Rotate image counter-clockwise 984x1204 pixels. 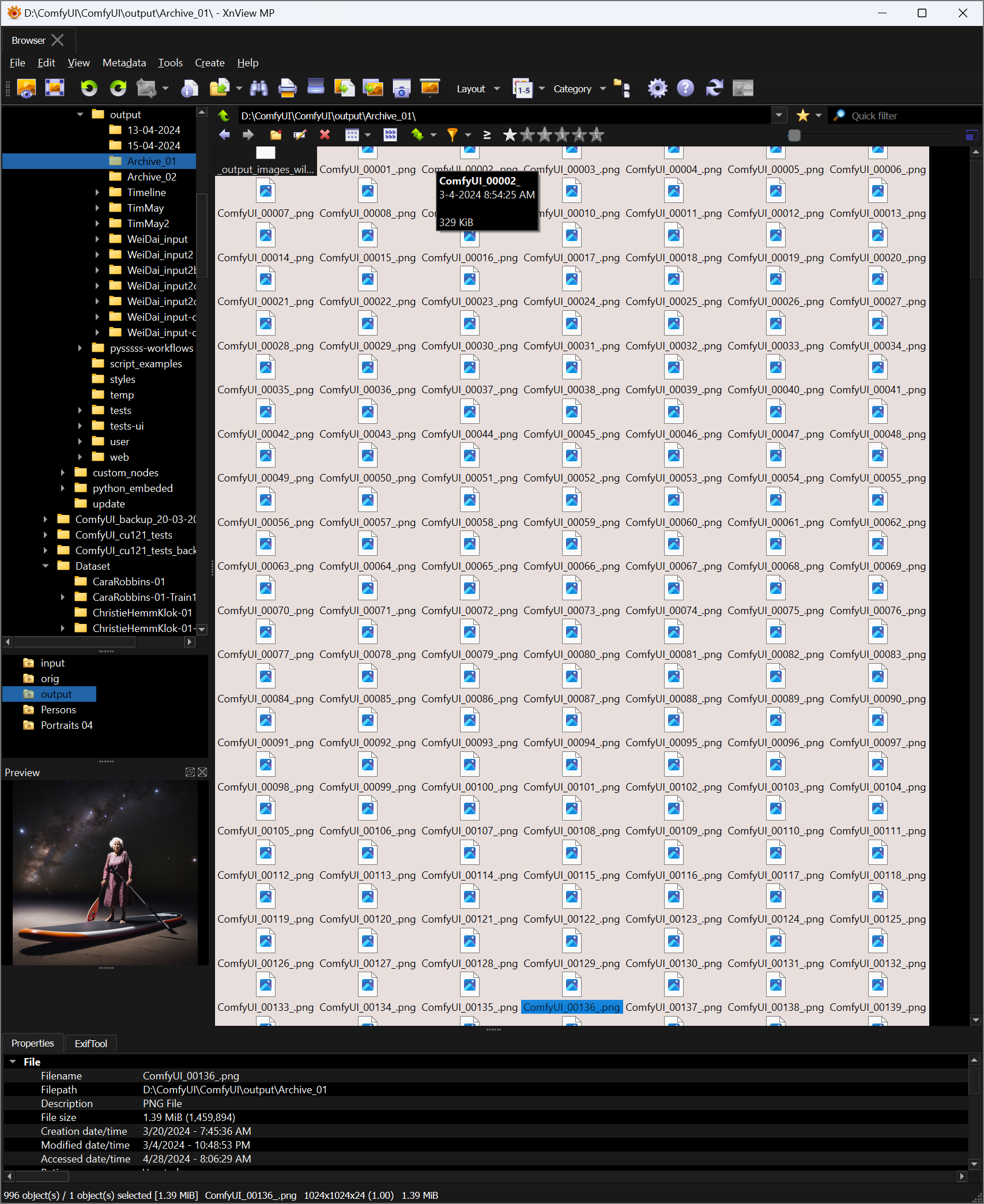[x=89, y=88]
